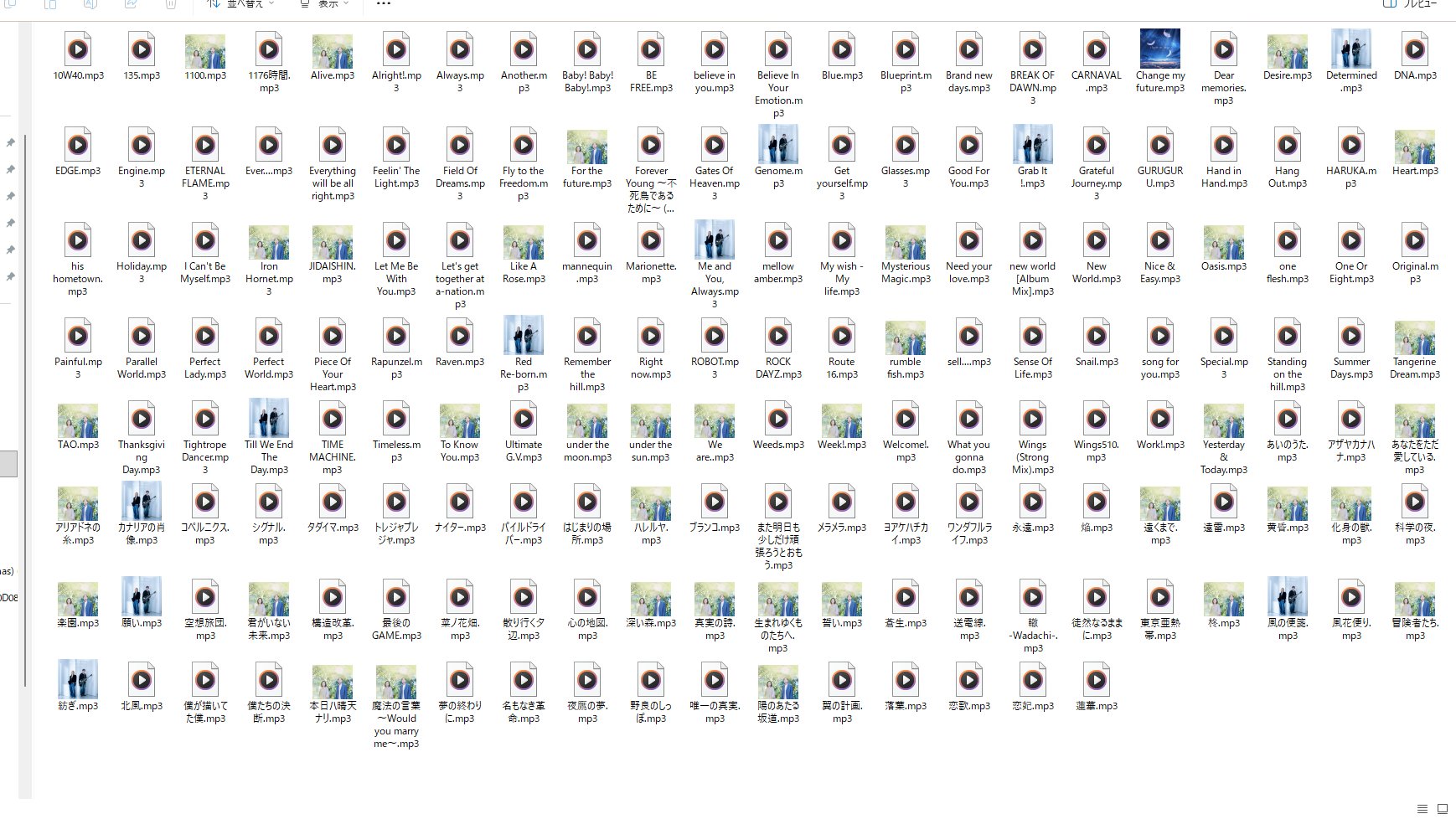Select the Always.mp3 audio file icon

coord(460,49)
